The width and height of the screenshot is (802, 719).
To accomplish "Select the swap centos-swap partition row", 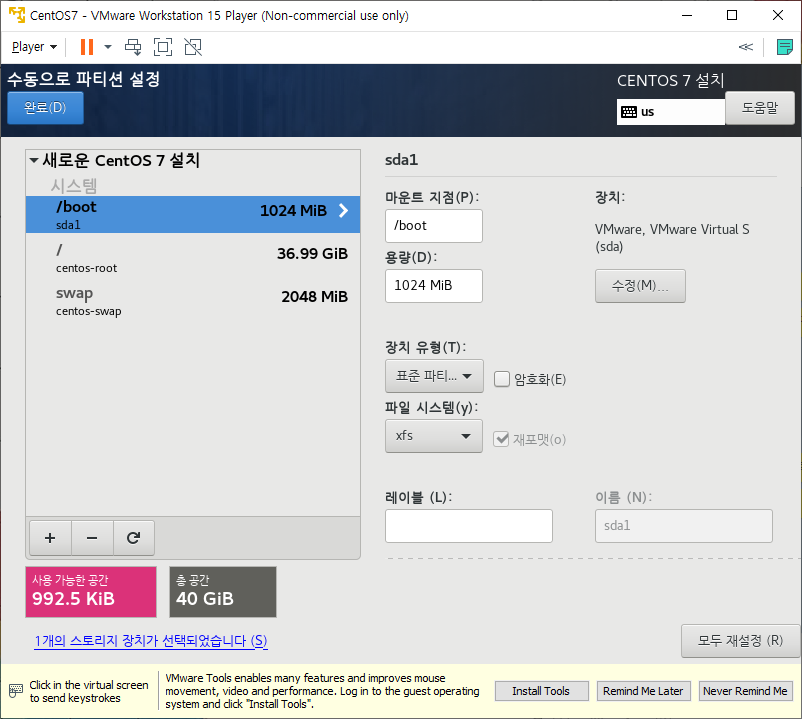I will pyautogui.click(x=193, y=301).
